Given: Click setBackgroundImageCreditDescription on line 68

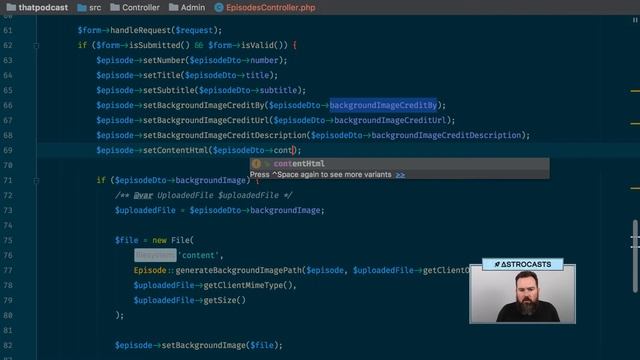Looking at the screenshot, I should coord(224,135).
